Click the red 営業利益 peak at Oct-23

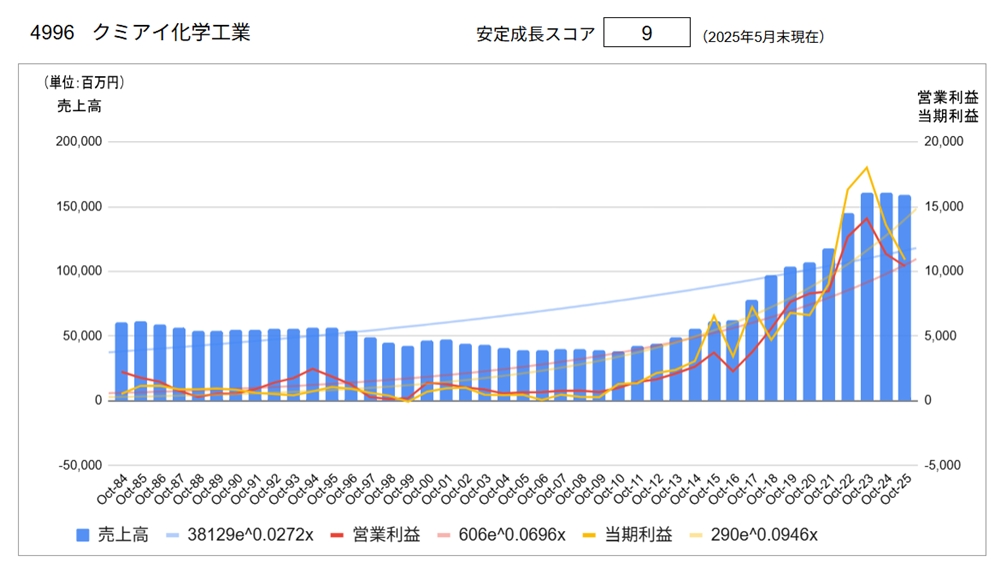867,219
